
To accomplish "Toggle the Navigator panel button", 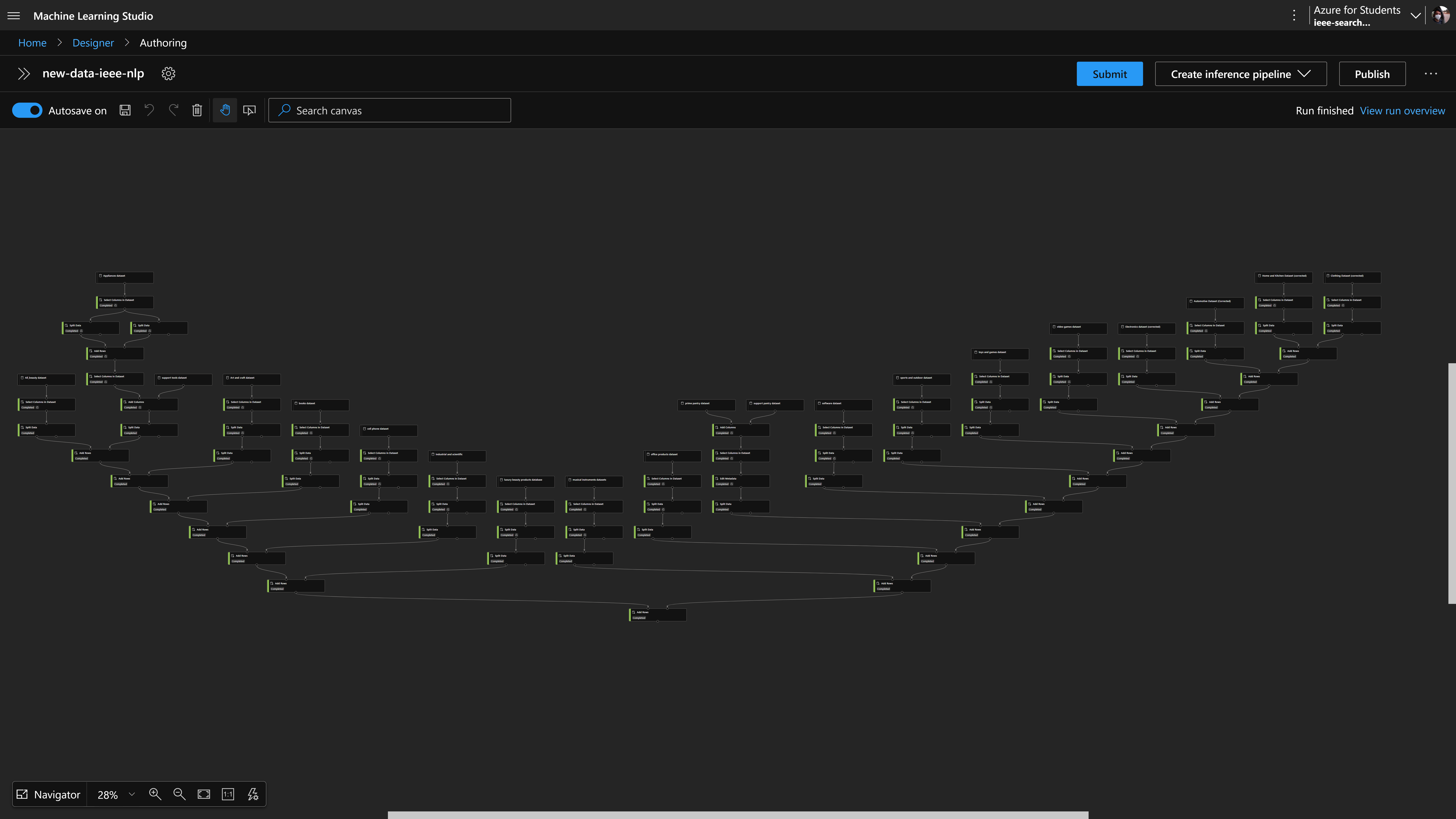I will pos(49,795).
